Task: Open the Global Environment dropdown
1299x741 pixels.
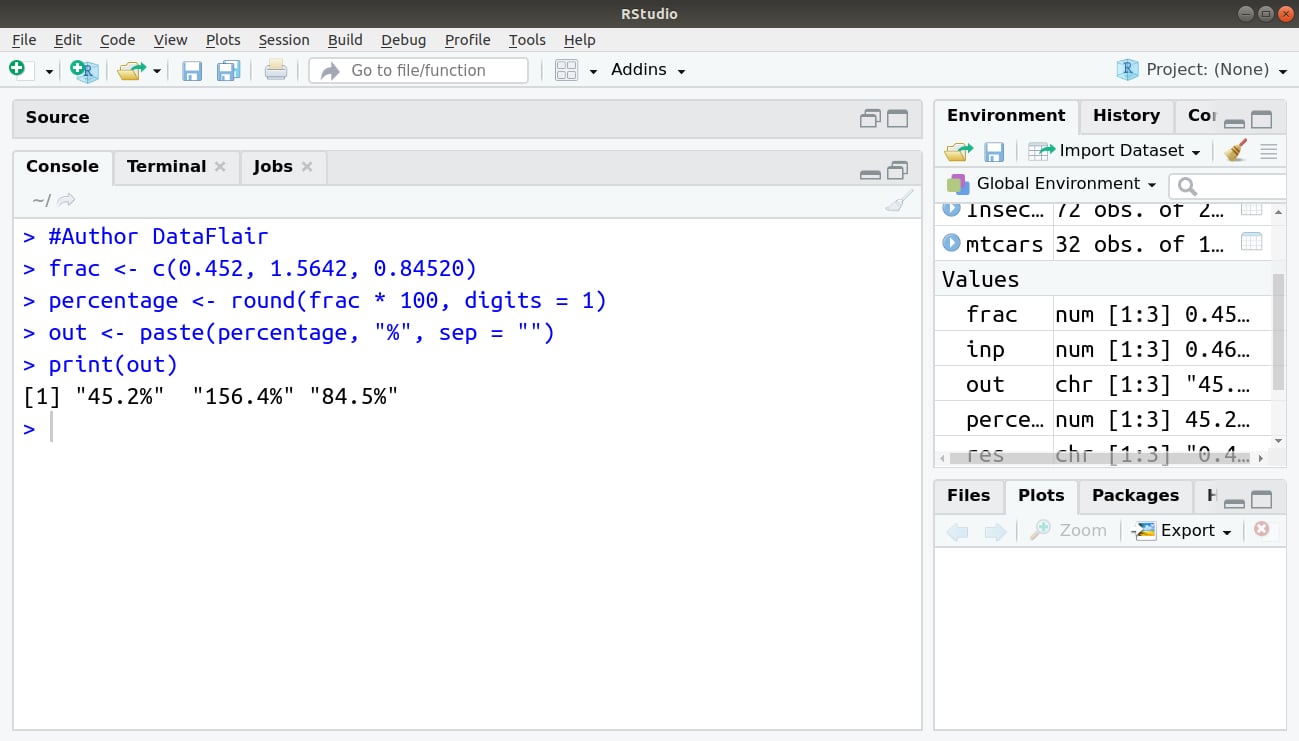Action: (x=1052, y=184)
